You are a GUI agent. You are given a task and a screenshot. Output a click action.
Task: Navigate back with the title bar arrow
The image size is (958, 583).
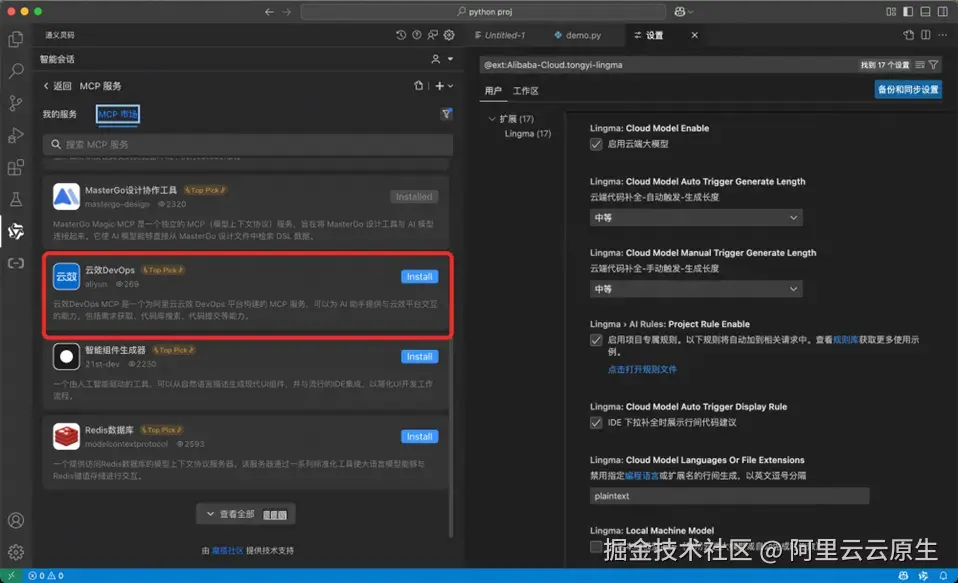click(269, 12)
